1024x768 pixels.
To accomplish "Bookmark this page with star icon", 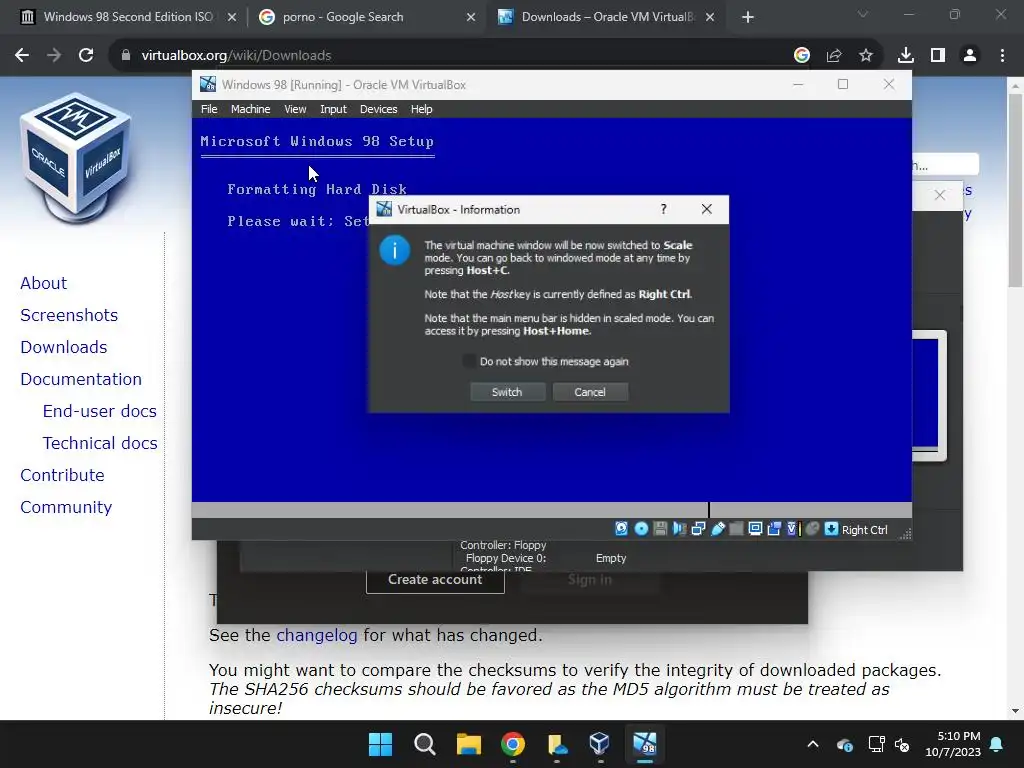I will point(866,56).
